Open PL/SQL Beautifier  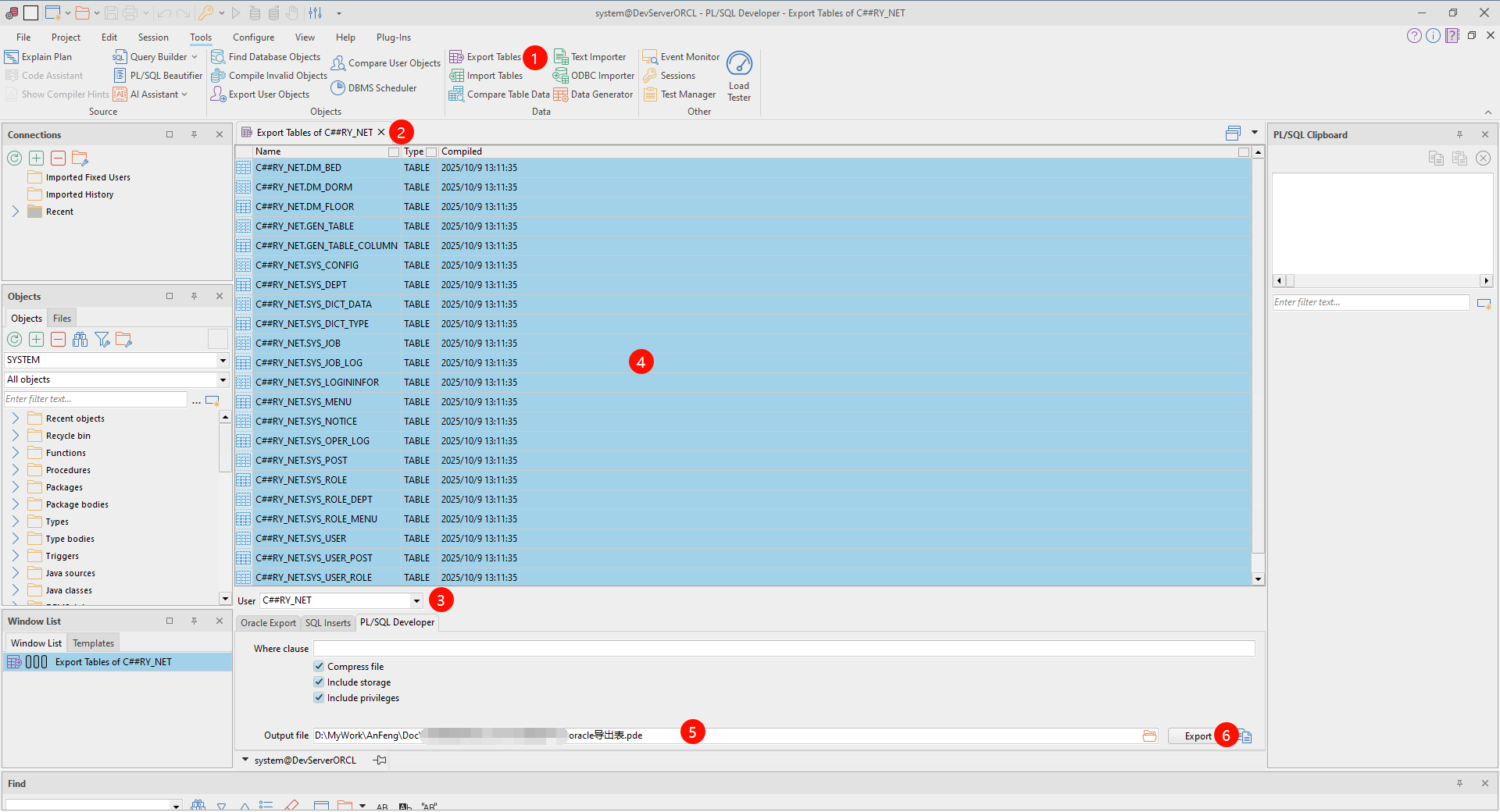(158, 76)
